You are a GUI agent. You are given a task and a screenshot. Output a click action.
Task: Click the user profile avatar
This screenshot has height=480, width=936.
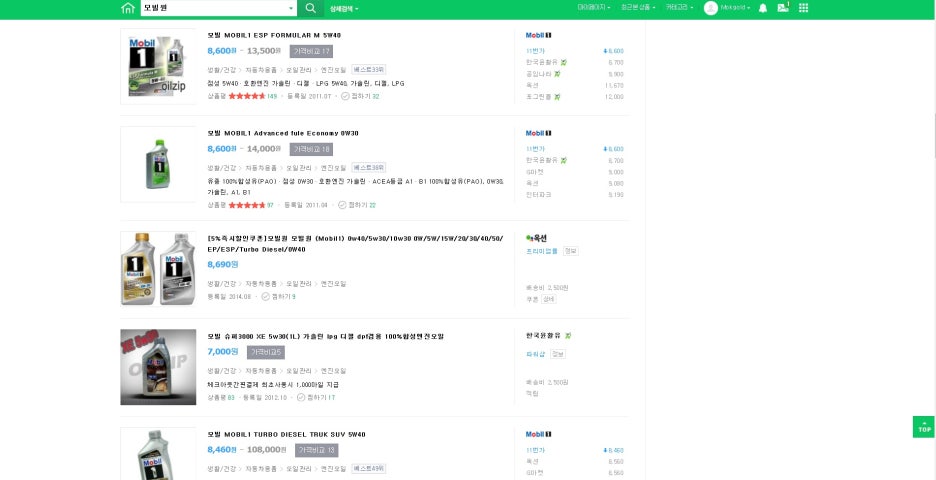click(710, 8)
